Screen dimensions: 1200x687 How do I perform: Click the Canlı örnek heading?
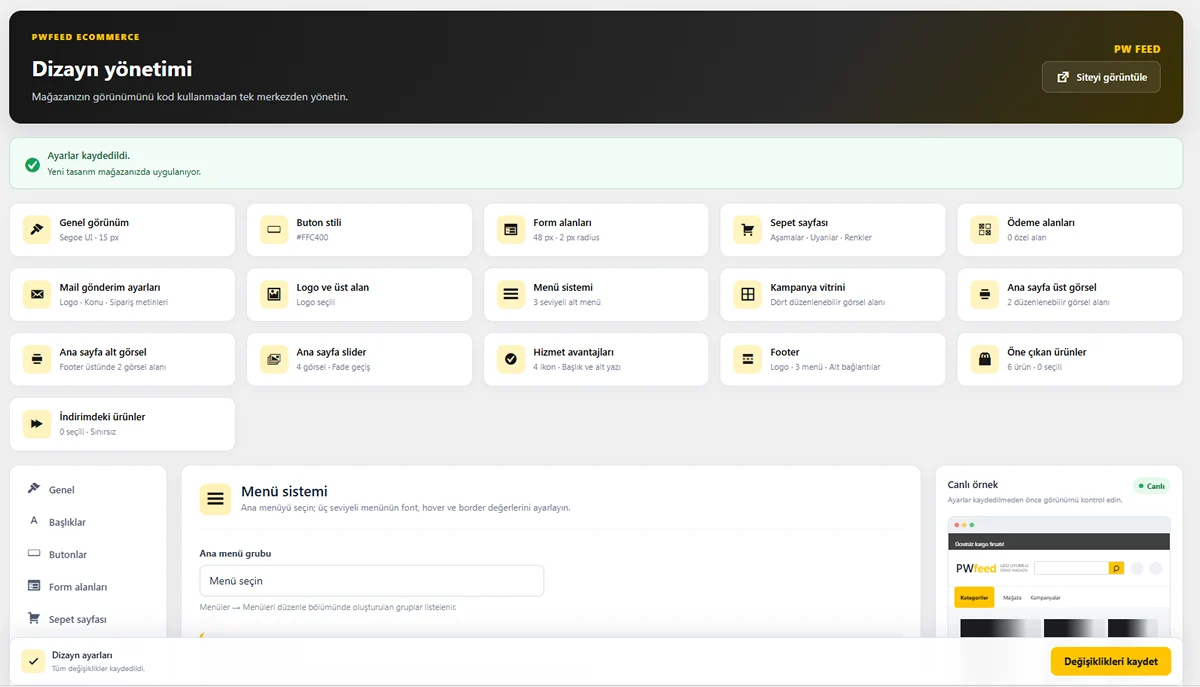click(973, 485)
